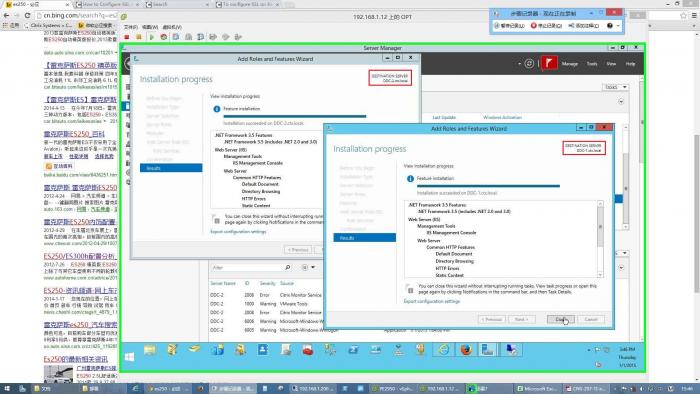Screen dimensions: 700x394
Task: Click the progress bar in front wizard
Action: point(488,186)
